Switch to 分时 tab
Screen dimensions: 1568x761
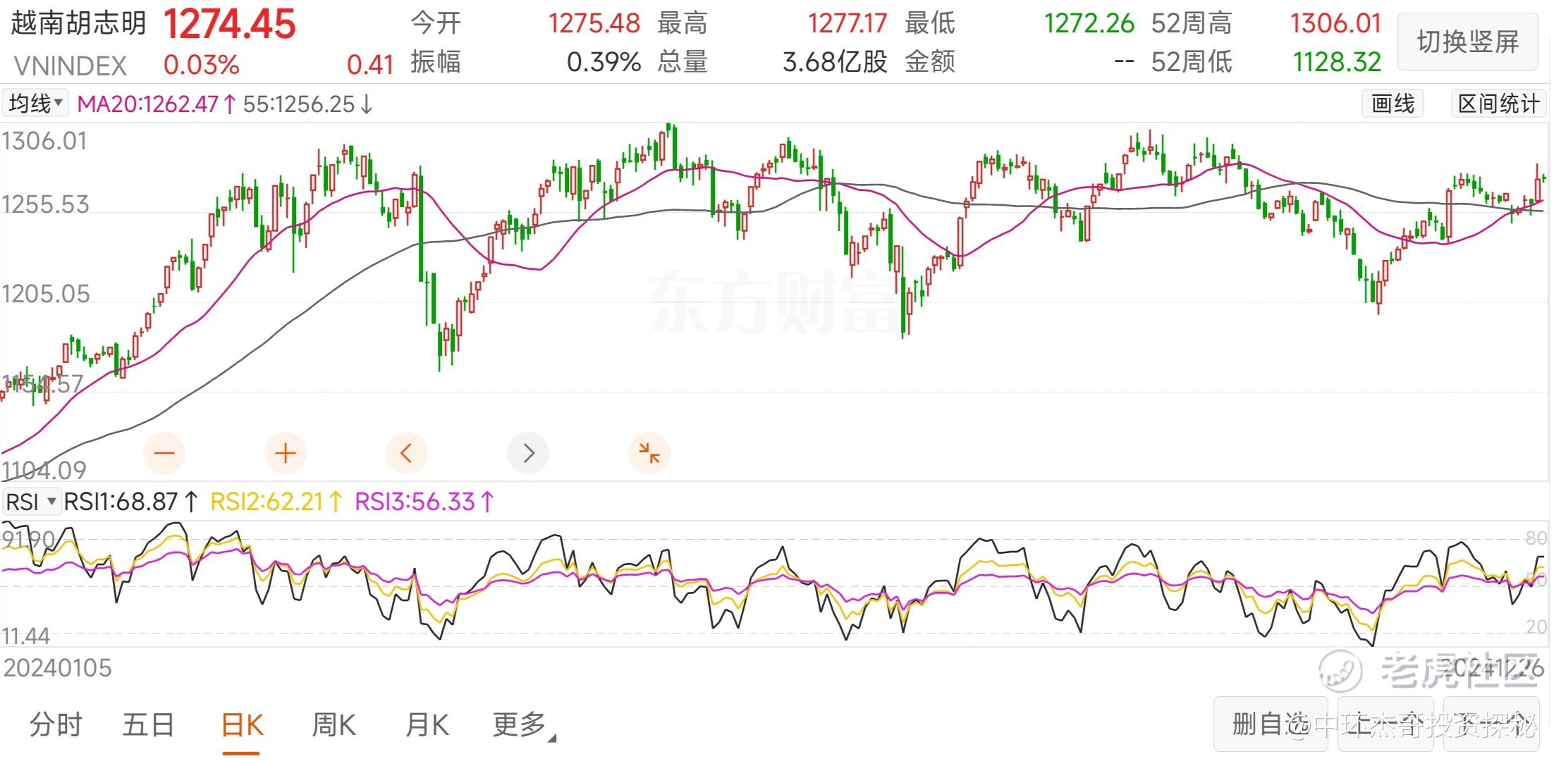click(56, 724)
